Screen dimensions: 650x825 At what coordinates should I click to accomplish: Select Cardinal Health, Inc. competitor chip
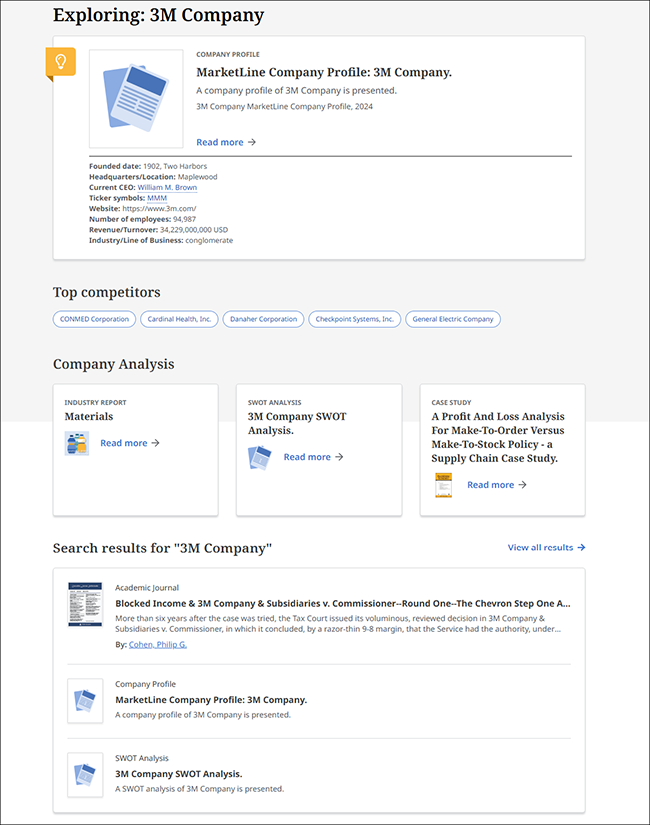[179, 319]
